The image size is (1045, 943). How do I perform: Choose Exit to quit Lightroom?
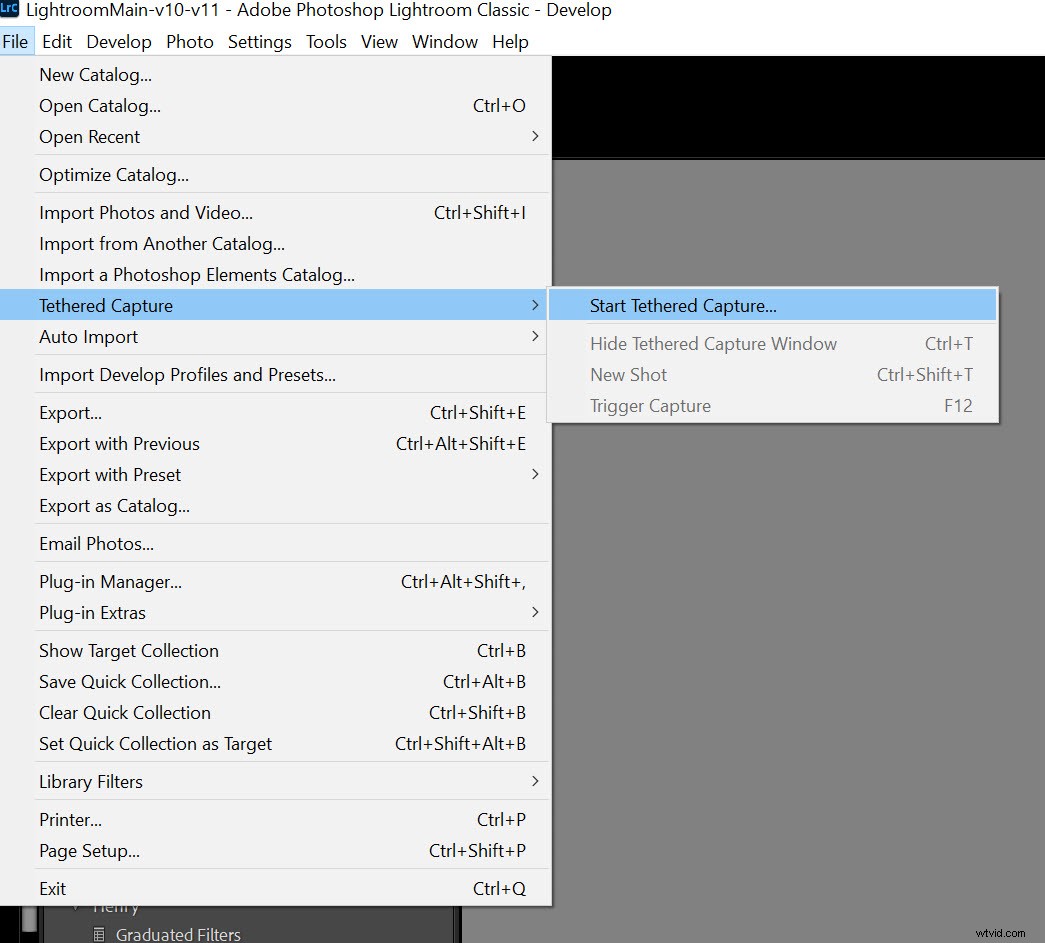[275, 888]
